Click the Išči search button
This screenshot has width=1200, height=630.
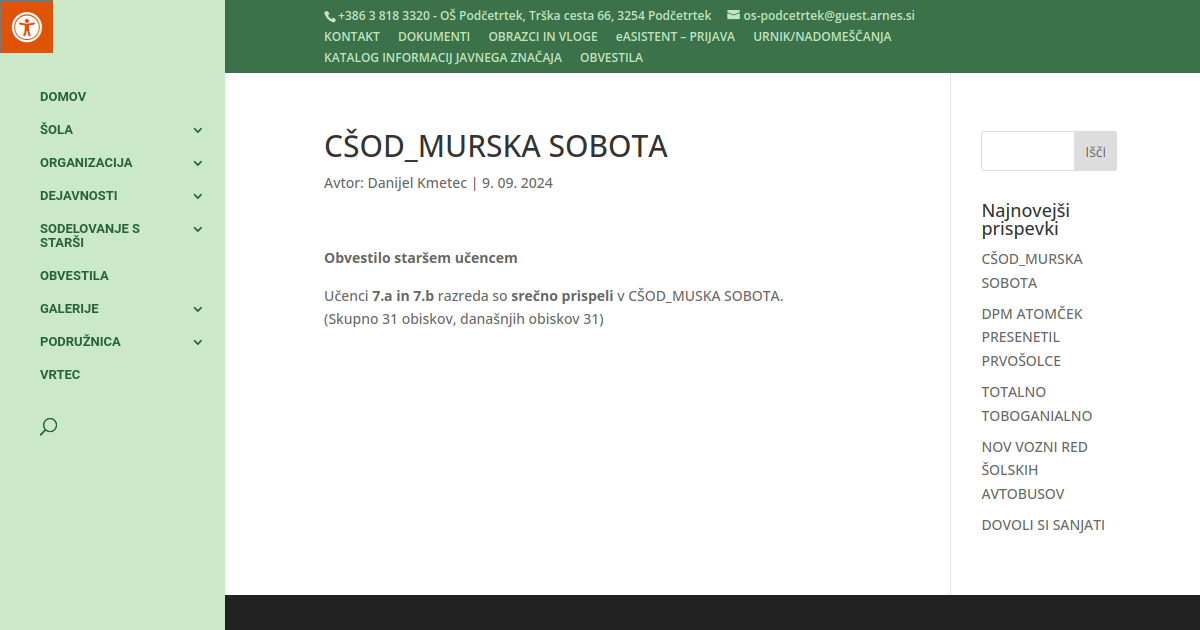point(1095,151)
